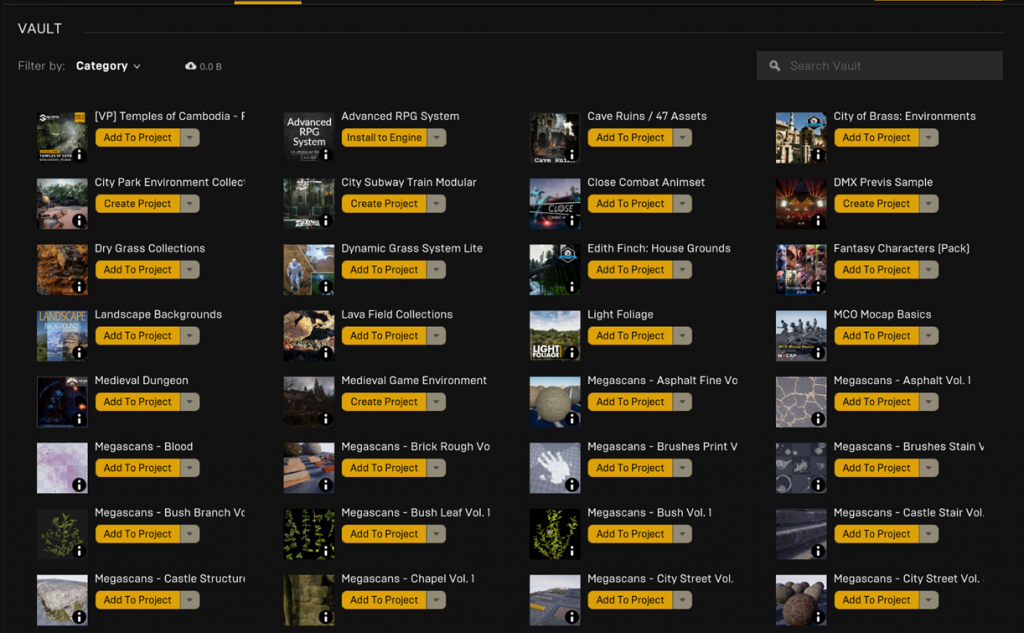Image resolution: width=1024 pixels, height=633 pixels.
Task: Click info icon on Megascans Castle Structure
Action: coord(79,617)
